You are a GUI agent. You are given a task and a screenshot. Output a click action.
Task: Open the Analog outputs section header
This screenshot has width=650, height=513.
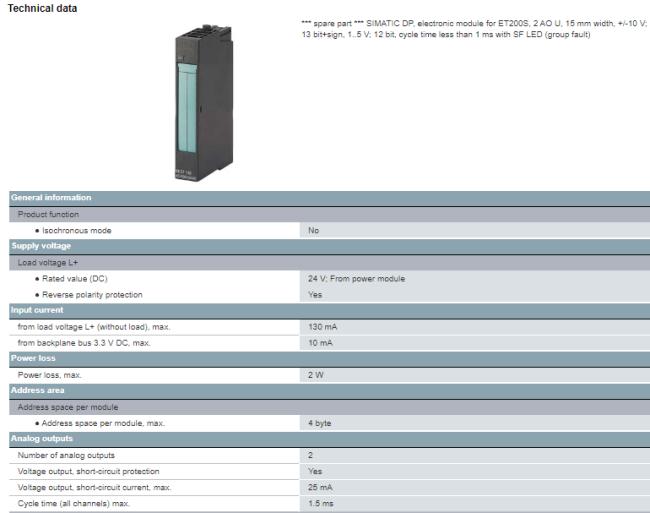(44, 438)
